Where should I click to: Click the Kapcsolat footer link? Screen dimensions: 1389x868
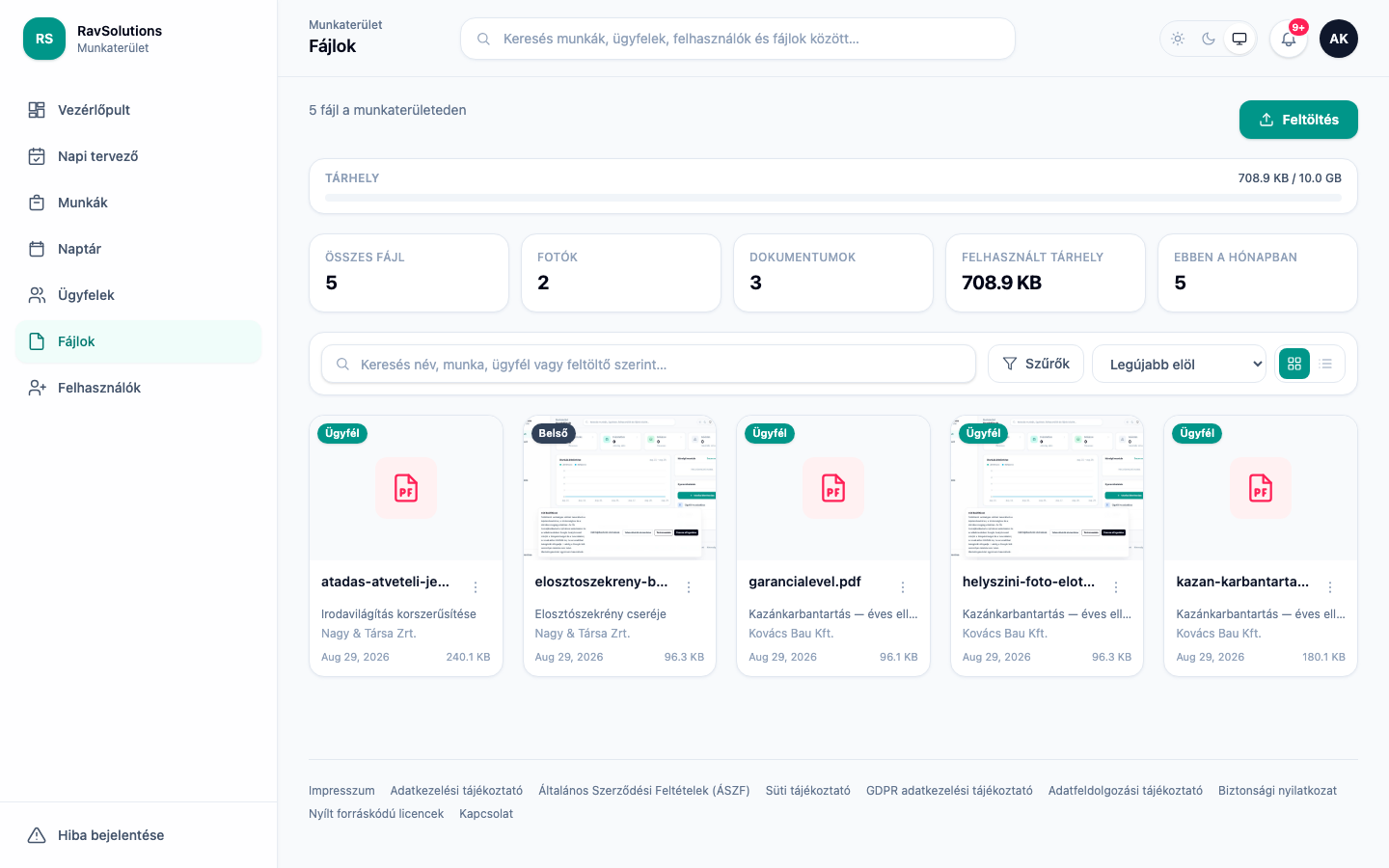(486, 814)
